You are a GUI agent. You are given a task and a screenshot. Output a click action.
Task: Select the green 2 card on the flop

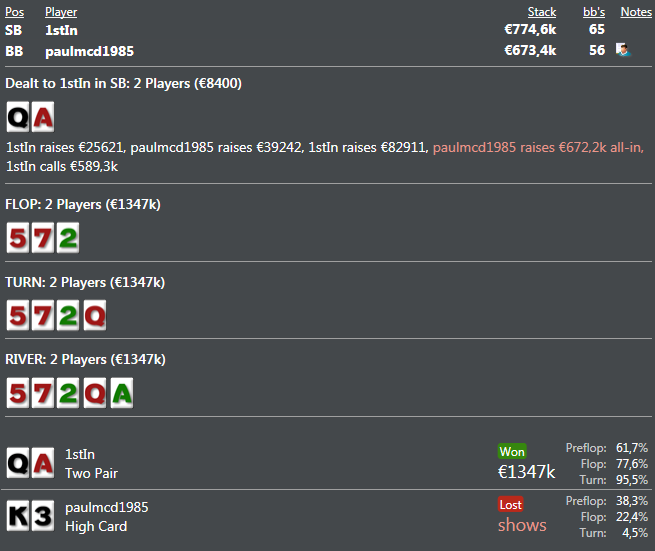[x=68, y=238]
